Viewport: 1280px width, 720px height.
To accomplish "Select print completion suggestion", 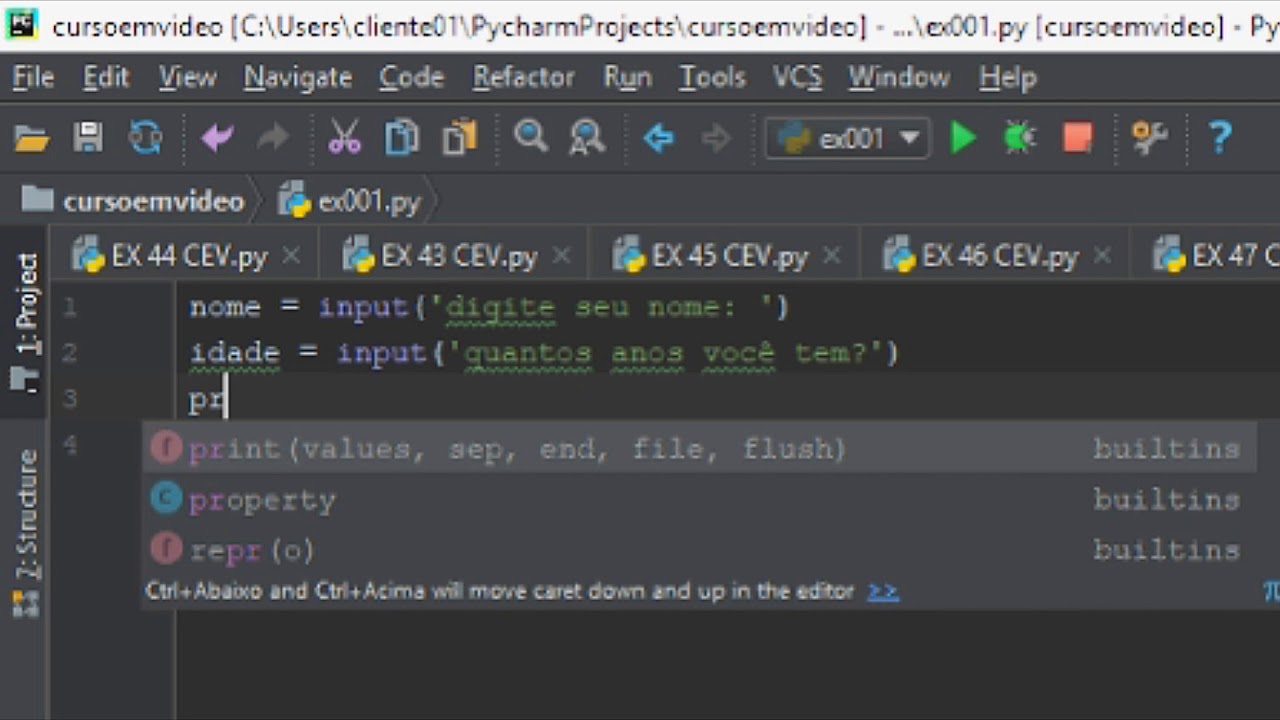I will (699, 448).
